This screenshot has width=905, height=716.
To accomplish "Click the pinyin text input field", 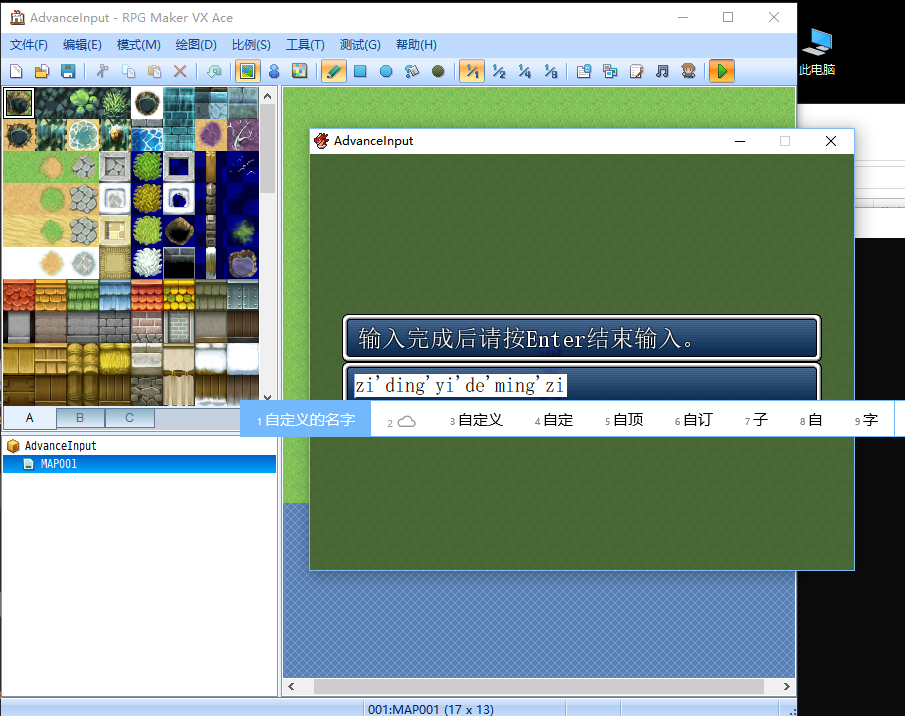I will (582, 385).
